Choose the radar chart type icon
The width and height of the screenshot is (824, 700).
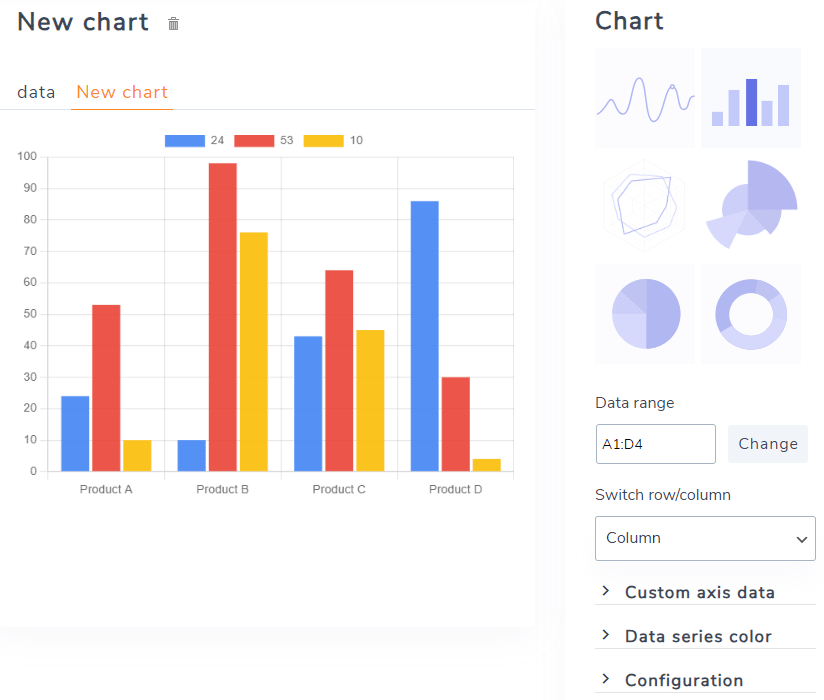[x=645, y=206]
